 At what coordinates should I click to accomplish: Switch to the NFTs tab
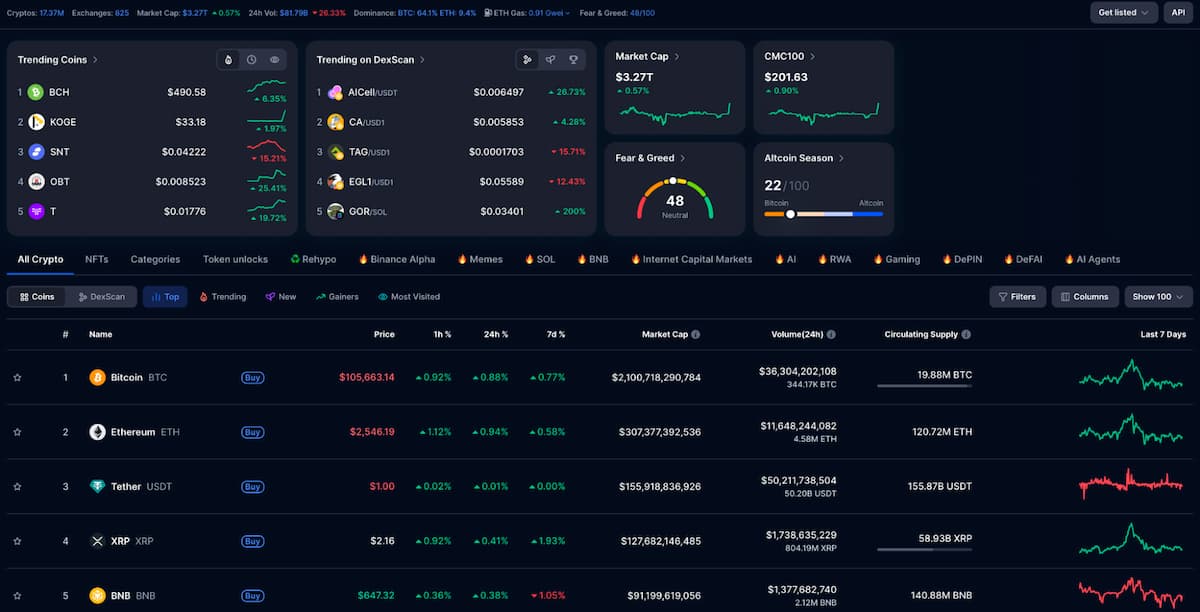coord(97,259)
